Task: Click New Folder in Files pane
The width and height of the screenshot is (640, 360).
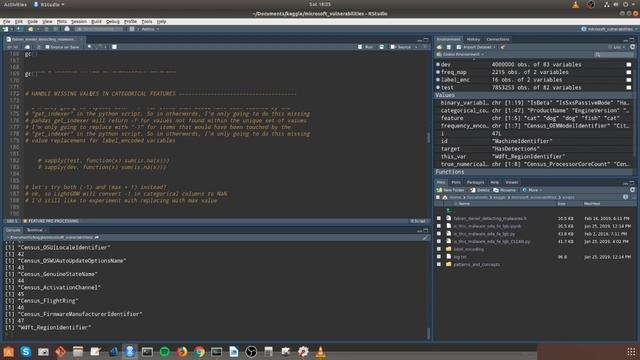Action: (451, 190)
